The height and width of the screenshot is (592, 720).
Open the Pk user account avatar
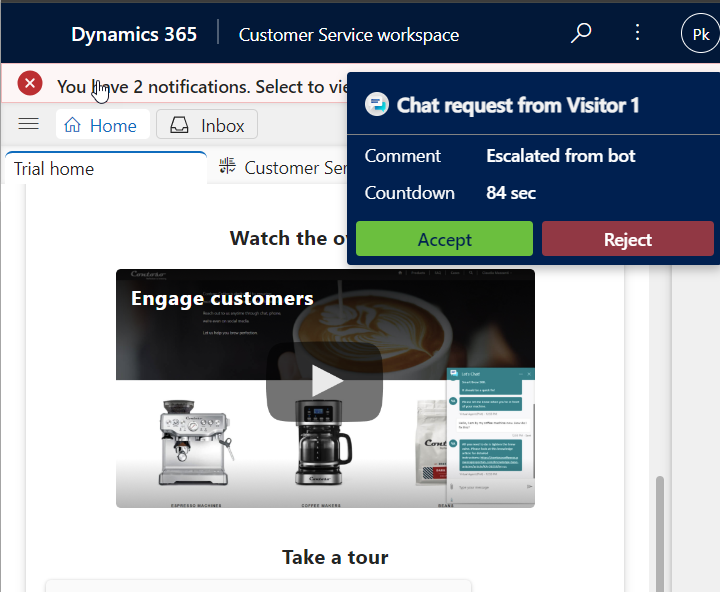coord(699,34)
